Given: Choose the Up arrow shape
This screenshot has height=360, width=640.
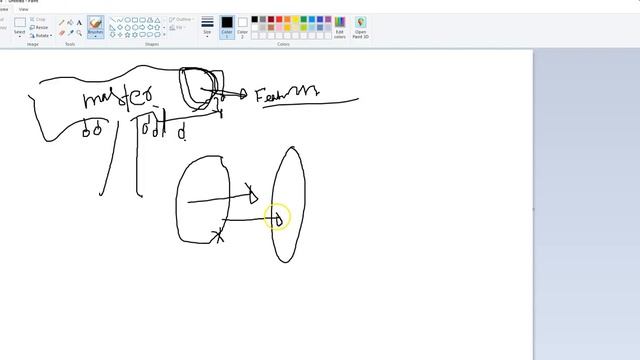Looking at the screenshot, I should coord(157,27).
